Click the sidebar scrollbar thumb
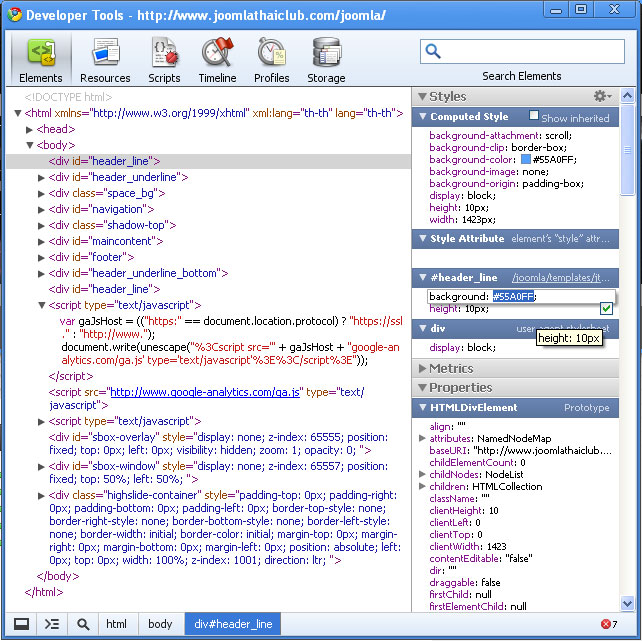Image resolution: width=642 pixels, height=641 pixels. pyautogui.click(x=627, y=150)
